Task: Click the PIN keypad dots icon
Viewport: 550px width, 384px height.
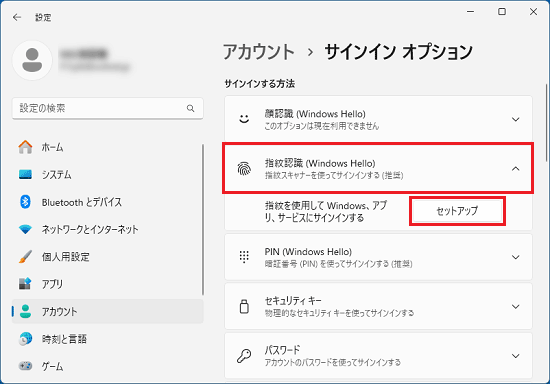Action: coord(244,257)
